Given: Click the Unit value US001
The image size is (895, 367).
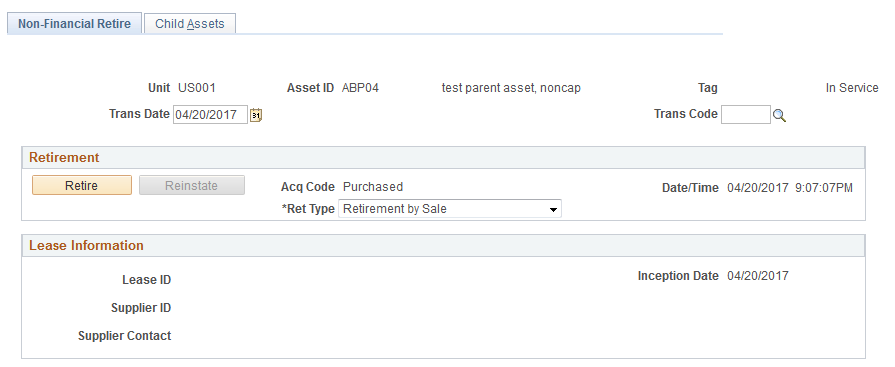Looking at the screenshot, I should [197, 88].
